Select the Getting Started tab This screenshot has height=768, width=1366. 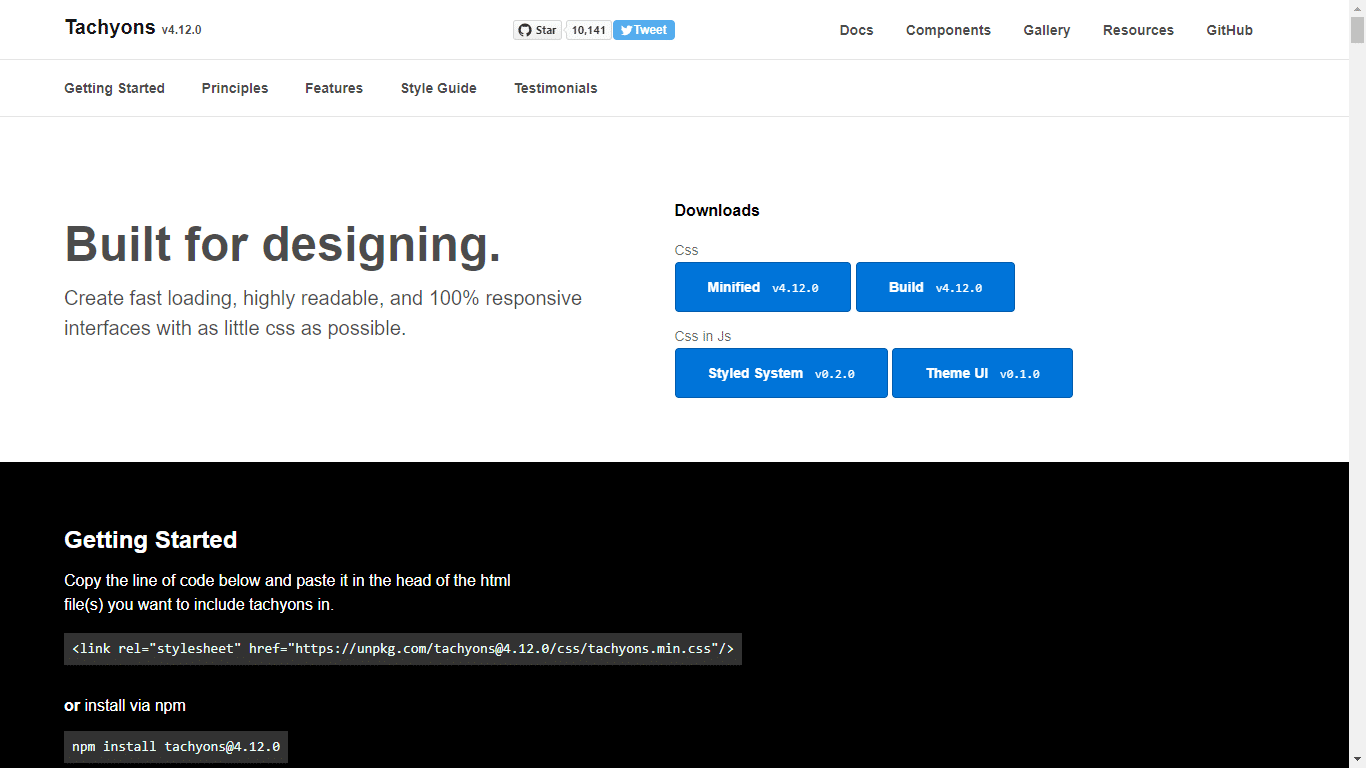point(114,88)
